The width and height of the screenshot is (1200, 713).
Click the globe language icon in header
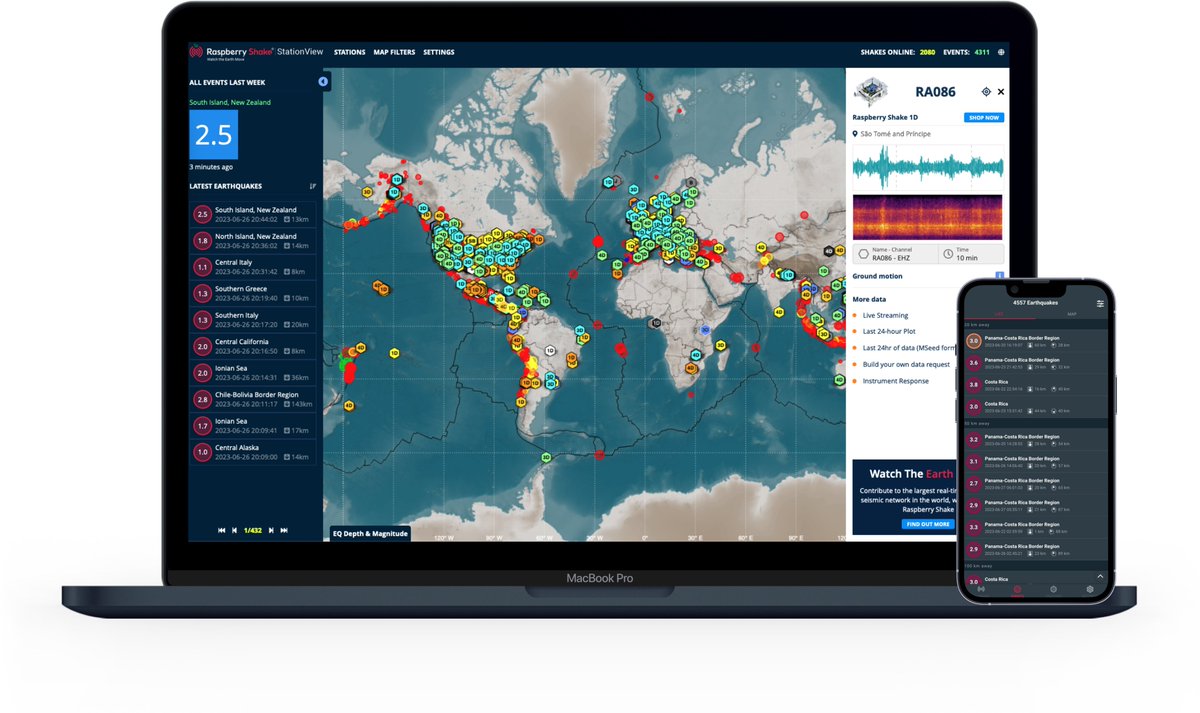(x=1001, y=52)
